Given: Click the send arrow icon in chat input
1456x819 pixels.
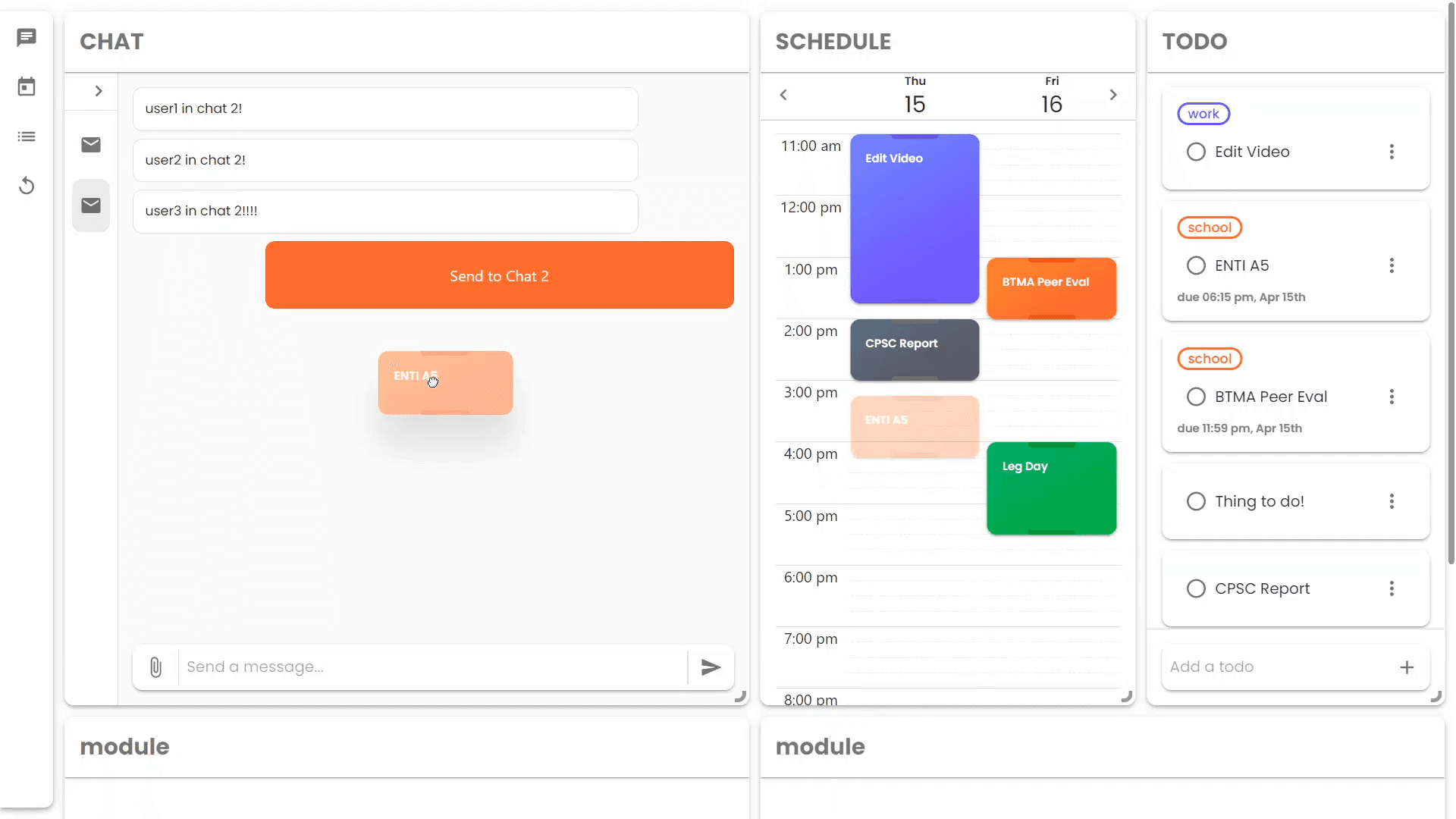Looking at the screenshot, I should 711,667.
